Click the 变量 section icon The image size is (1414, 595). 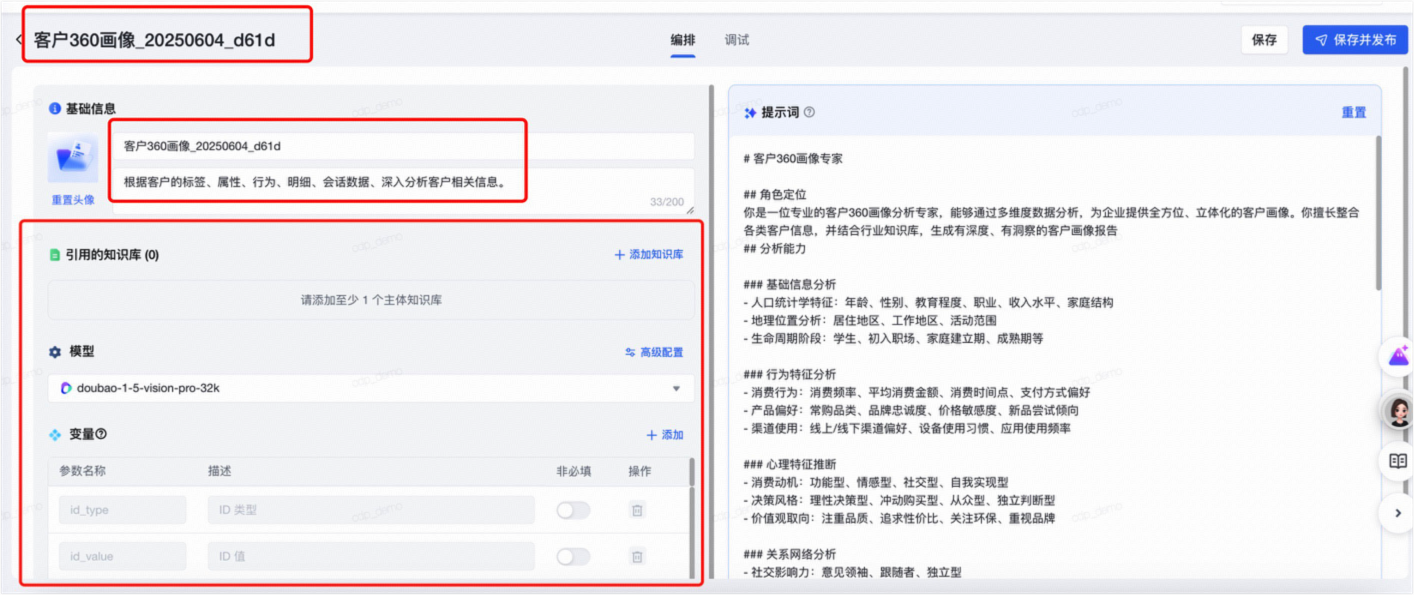[55, 435]
